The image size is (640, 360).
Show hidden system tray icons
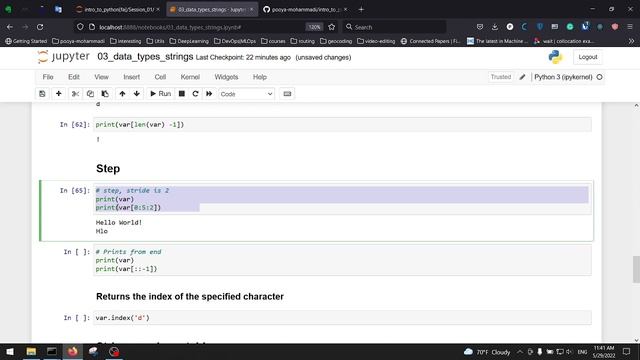pyautogui.click(x=520, y=351)
